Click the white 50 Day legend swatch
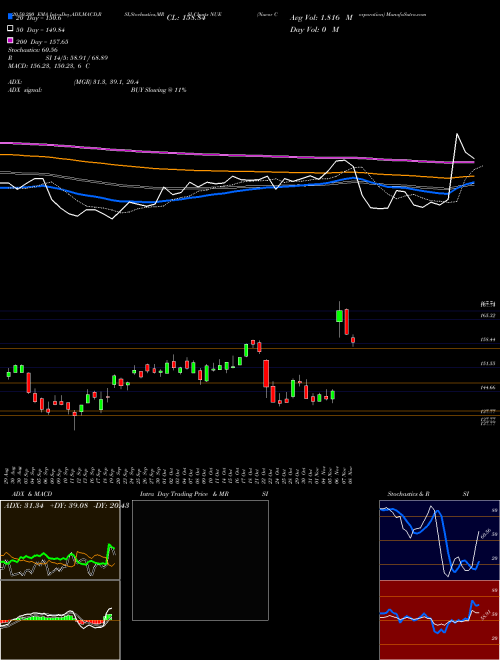This screenshot has height=660, width=500. (10, 29)
